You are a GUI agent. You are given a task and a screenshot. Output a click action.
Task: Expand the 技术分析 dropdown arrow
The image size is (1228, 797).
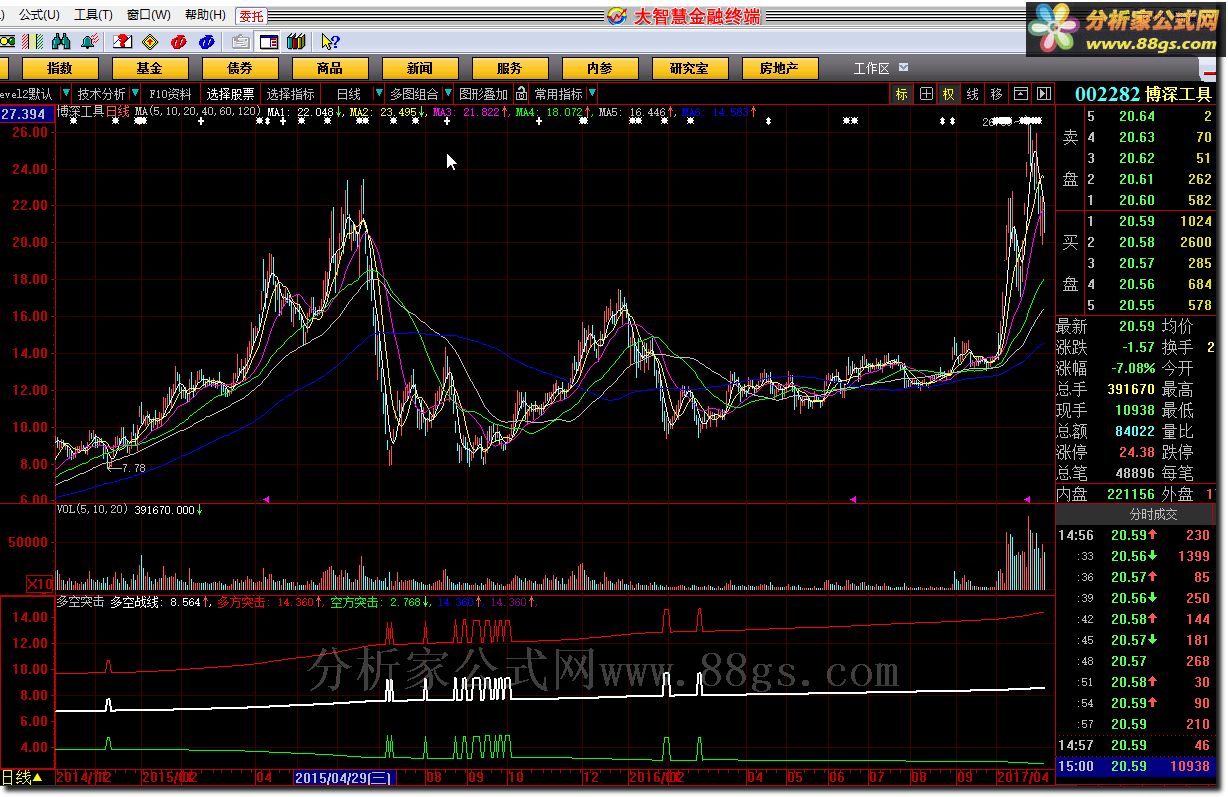[x=135, y=94]
